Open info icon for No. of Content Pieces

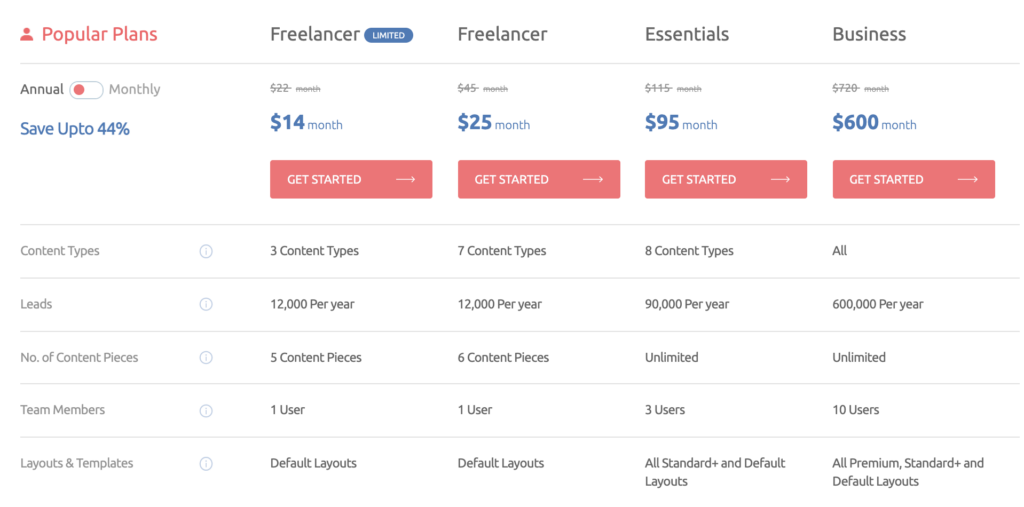(206, 357)
